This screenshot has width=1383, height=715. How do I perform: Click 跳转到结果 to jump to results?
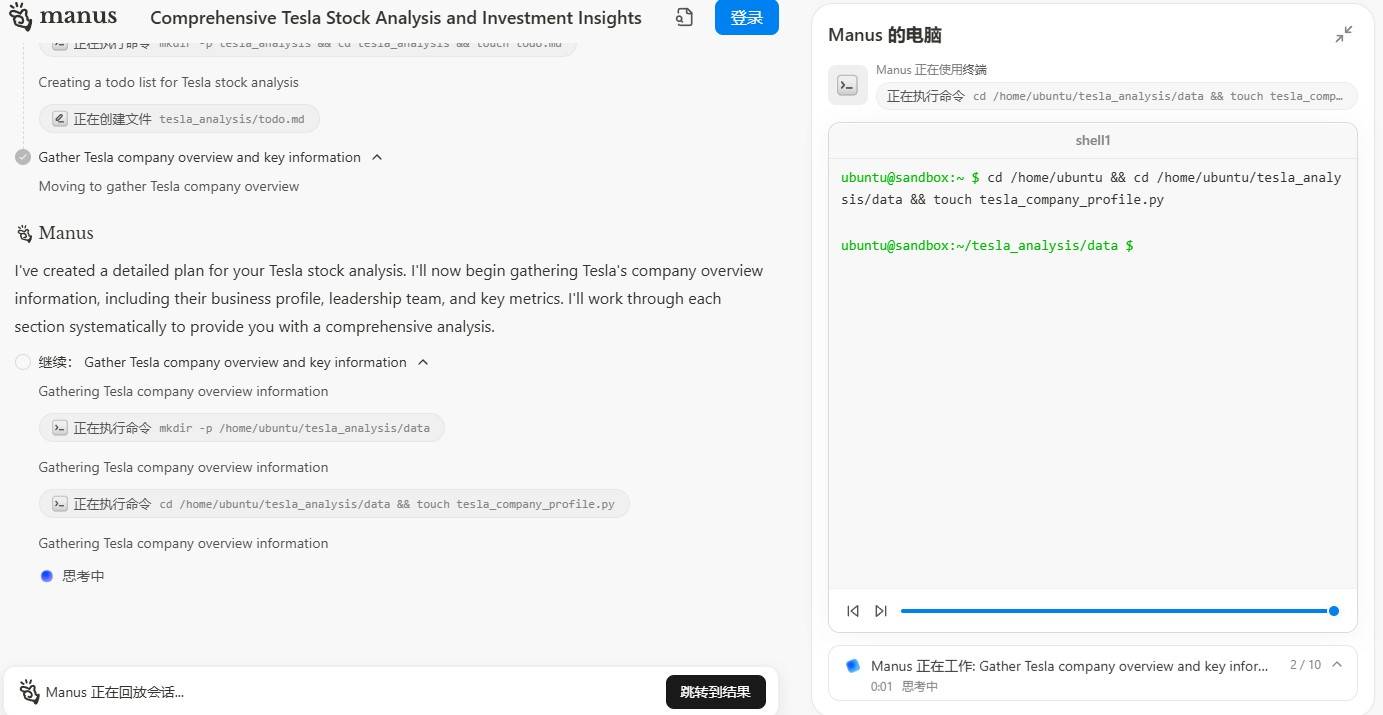coord(715,692)
